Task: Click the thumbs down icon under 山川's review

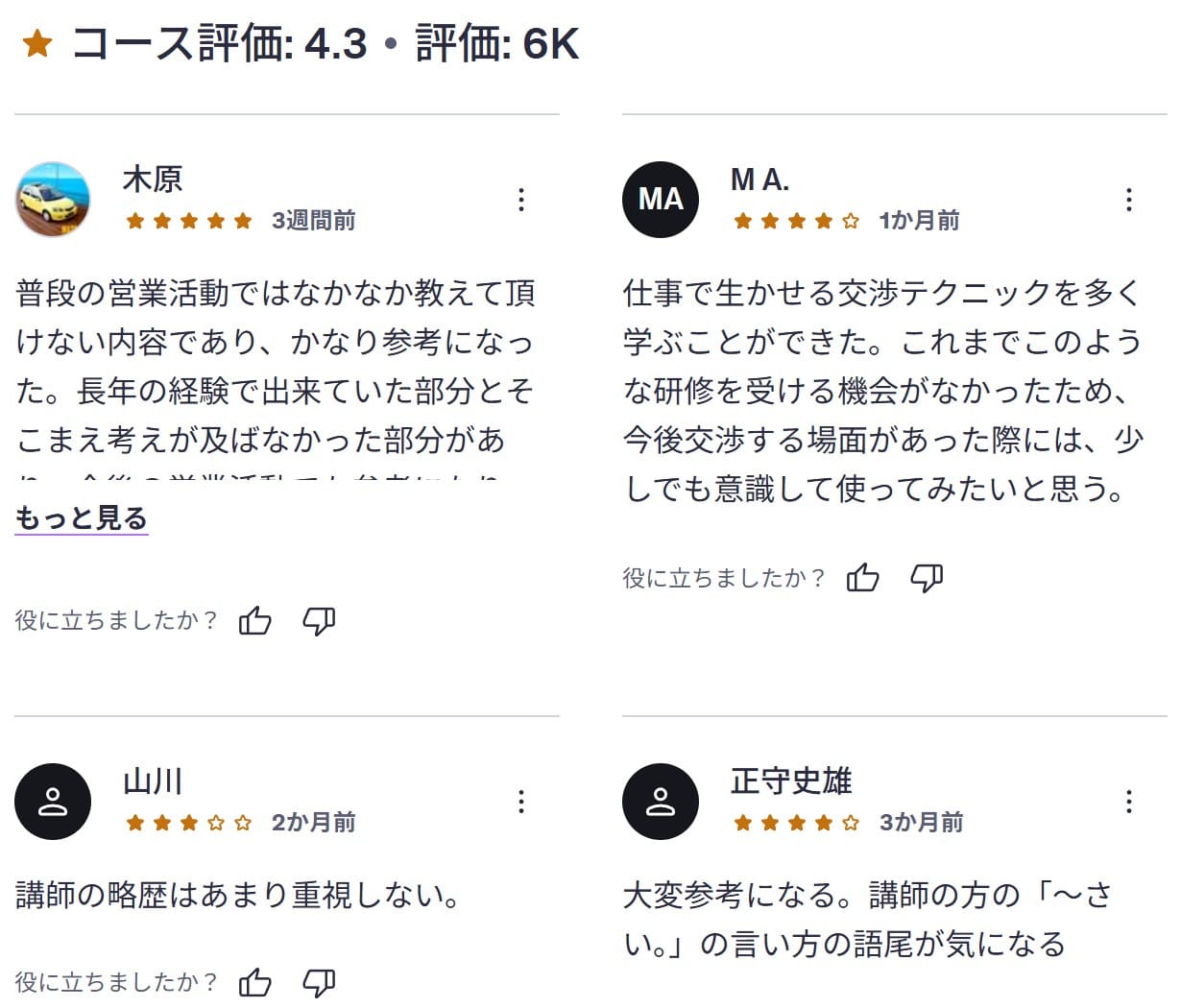Action: (320, 983)
